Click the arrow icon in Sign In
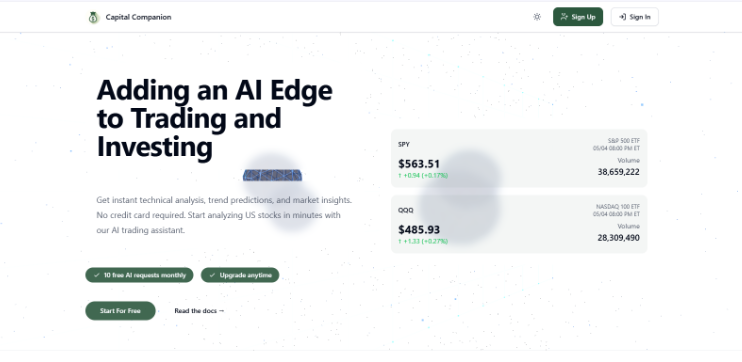The image size is (742, 362). tap(622, 17)
